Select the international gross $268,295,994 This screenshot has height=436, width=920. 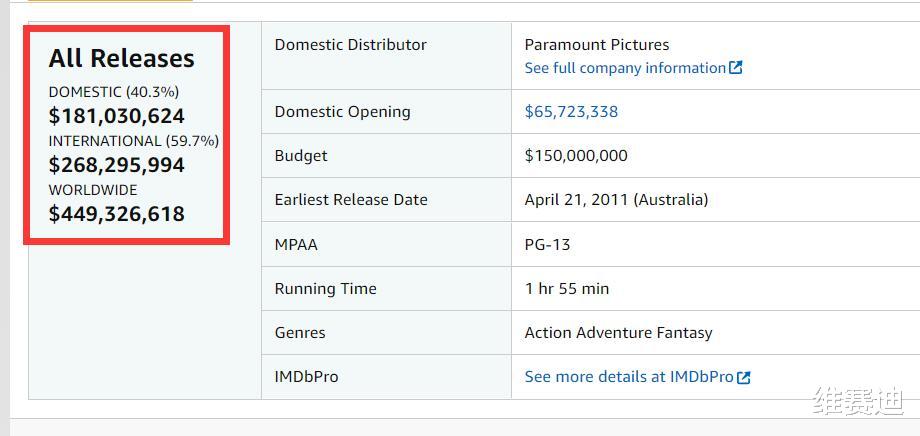click(116, 165)
